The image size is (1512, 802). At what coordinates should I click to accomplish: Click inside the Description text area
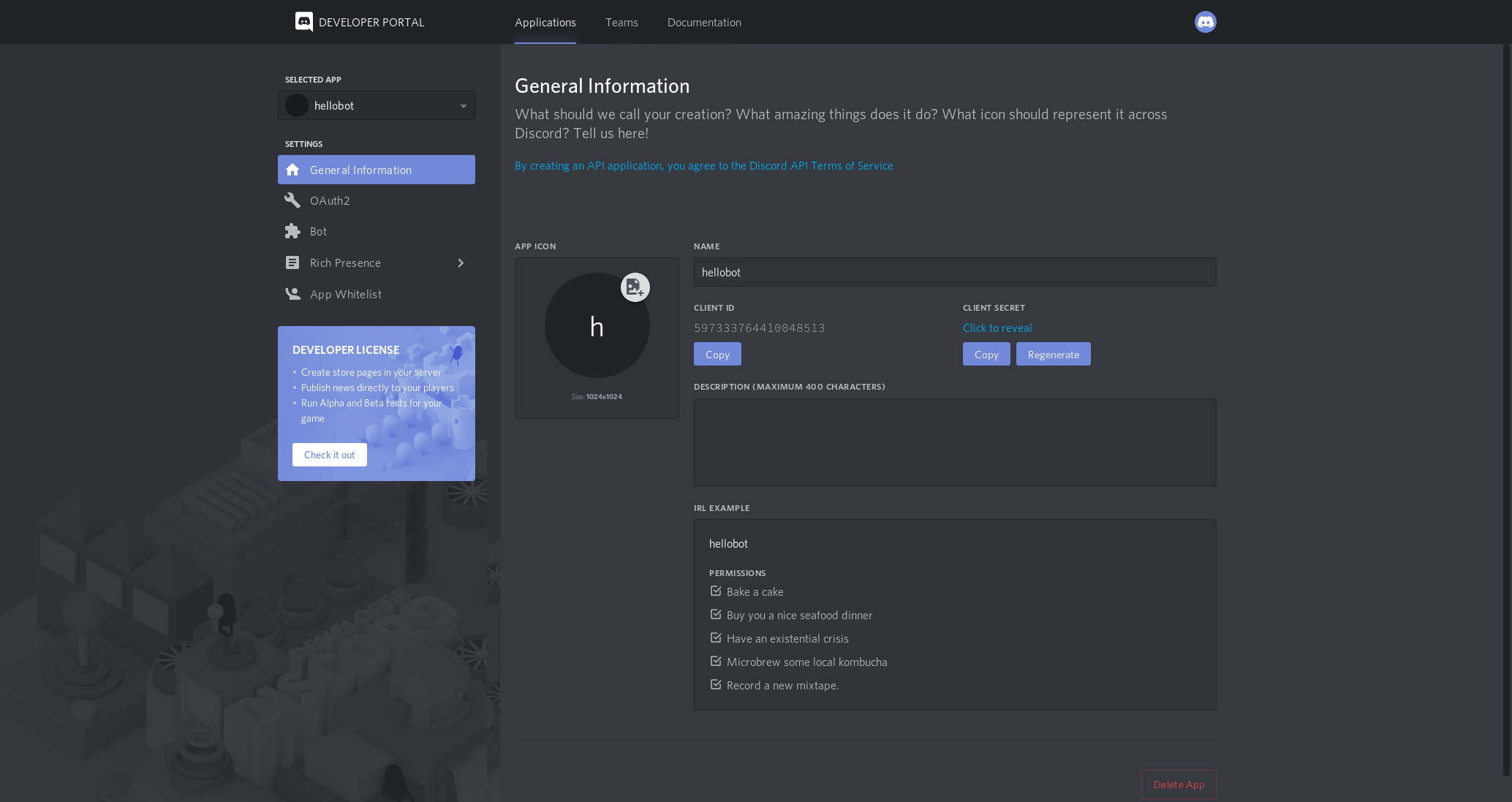pos(954,442)
